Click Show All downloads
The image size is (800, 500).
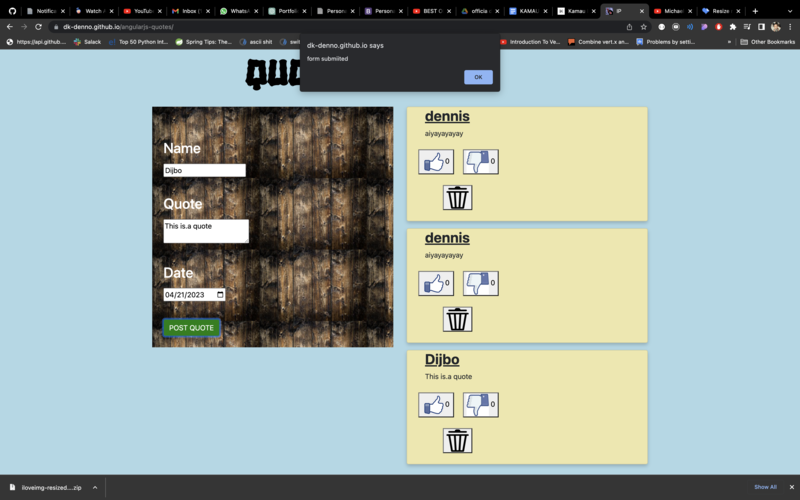[x=765, y=487]
